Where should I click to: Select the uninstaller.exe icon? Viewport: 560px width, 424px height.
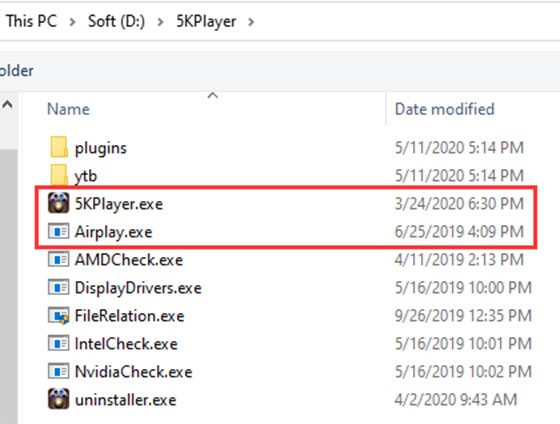click(59, 399)
